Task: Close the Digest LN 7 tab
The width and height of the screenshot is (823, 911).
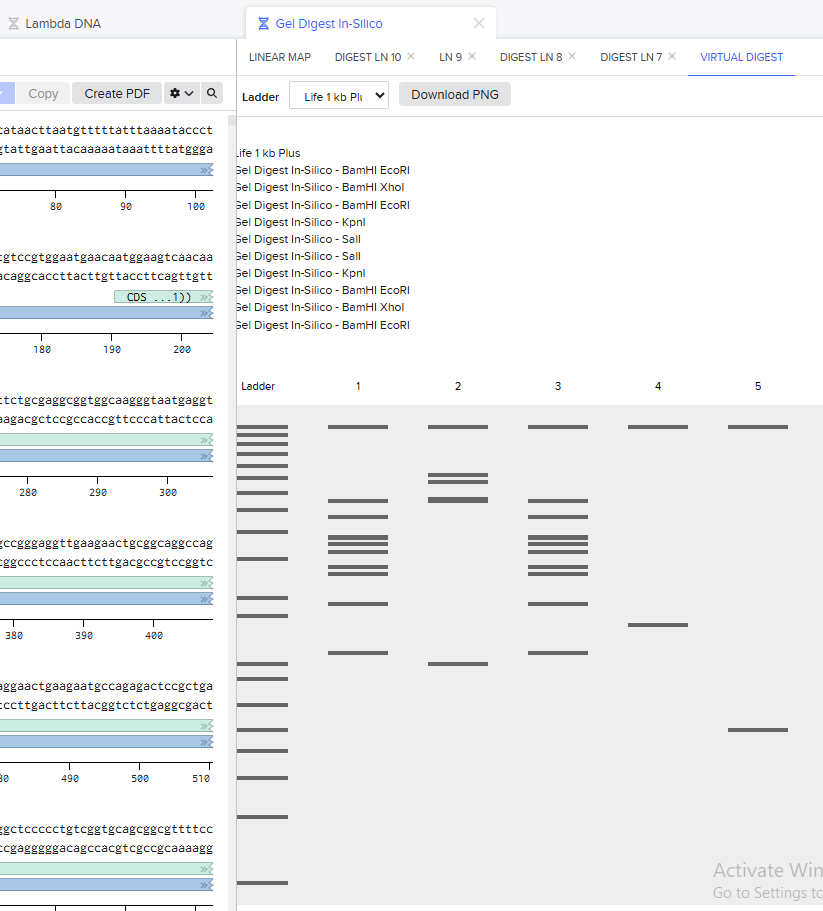Action: pyautogui.click(x=672, y=57)
